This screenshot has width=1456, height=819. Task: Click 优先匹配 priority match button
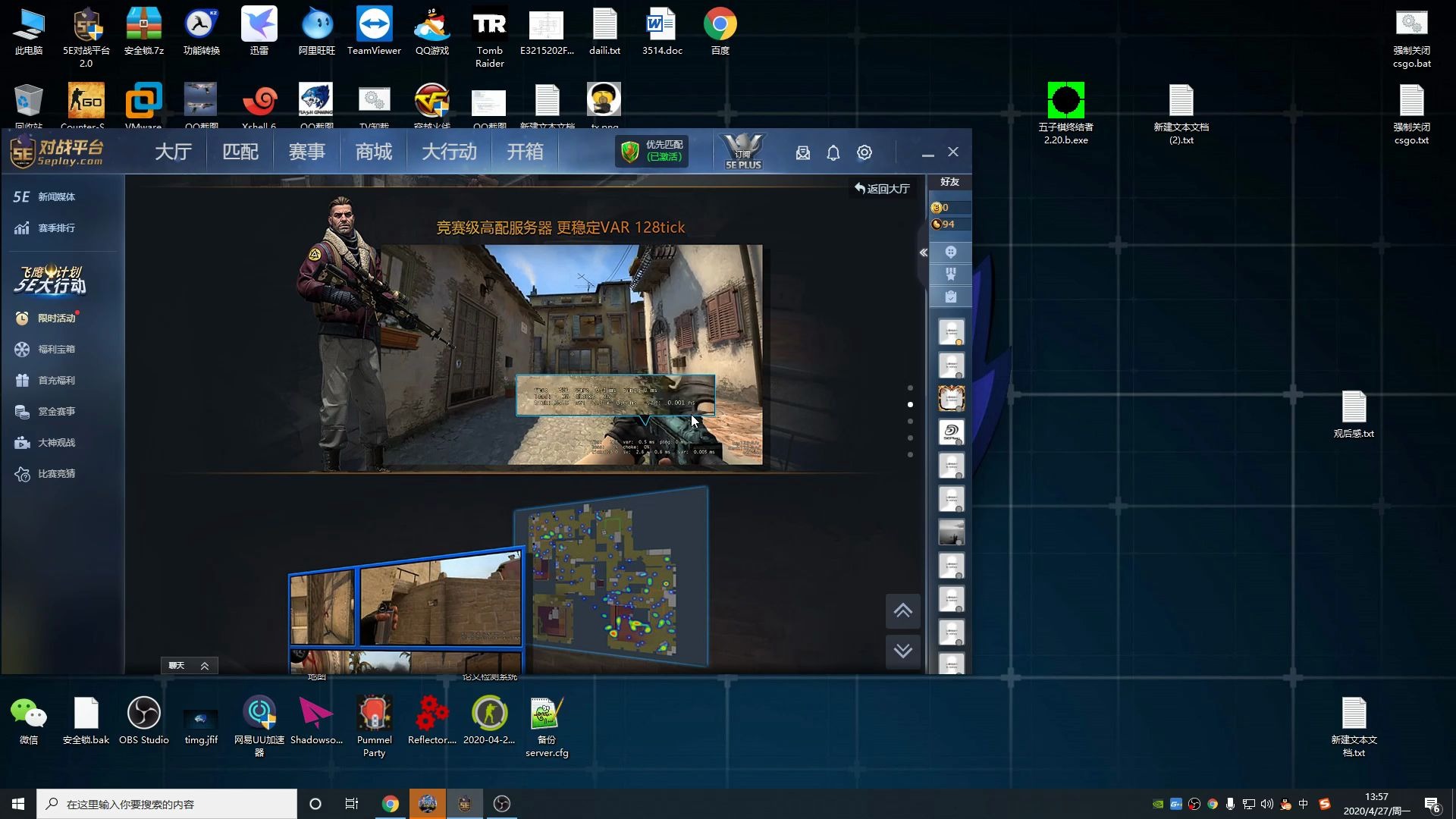point(652,151)
